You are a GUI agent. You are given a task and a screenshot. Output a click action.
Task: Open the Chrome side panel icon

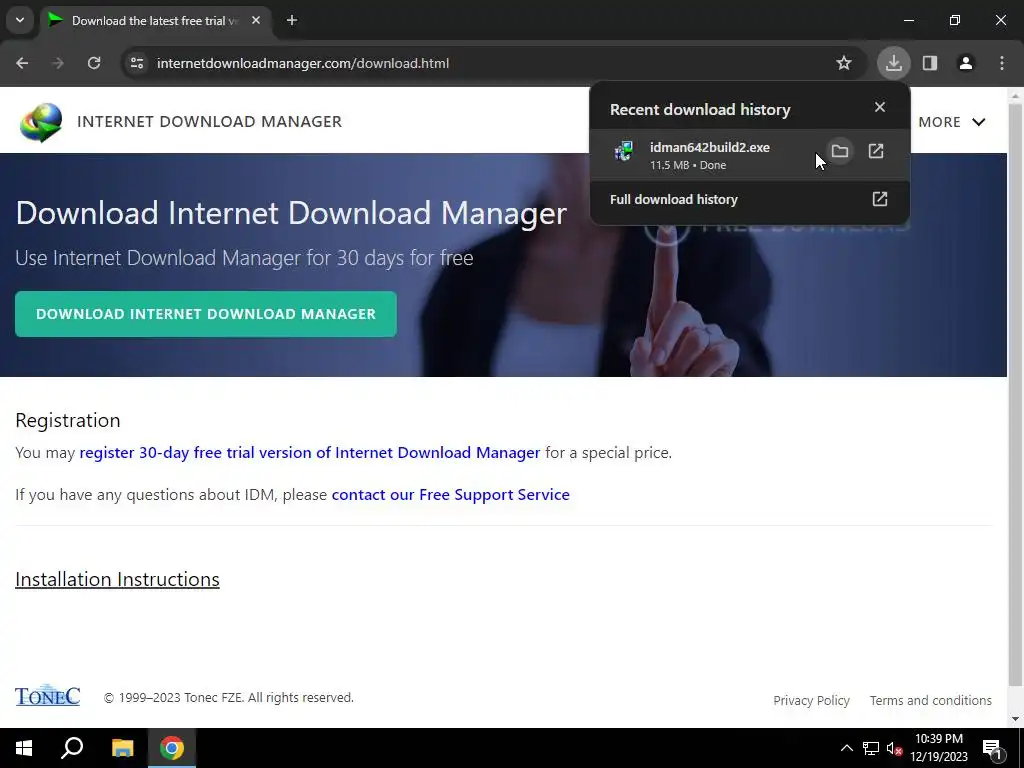[930, 63]
